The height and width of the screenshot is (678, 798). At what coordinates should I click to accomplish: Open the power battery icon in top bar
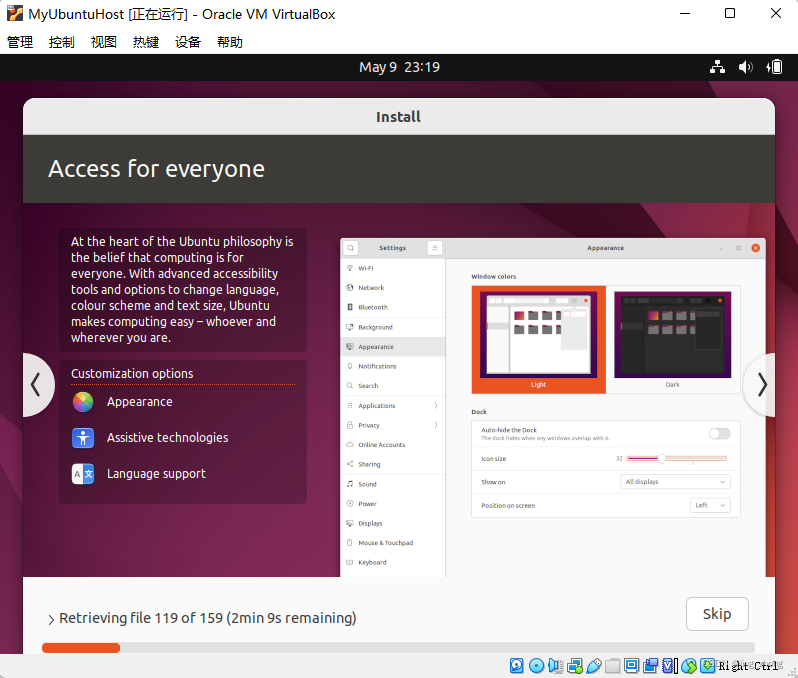coord(774,67)
